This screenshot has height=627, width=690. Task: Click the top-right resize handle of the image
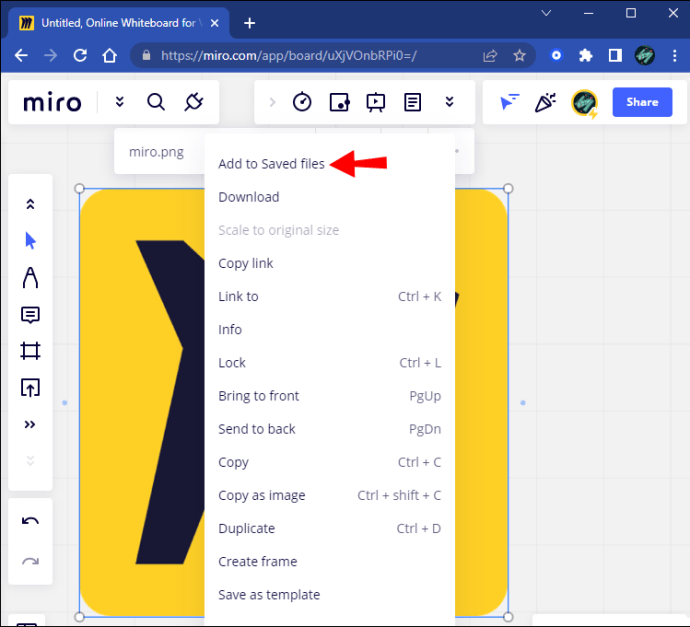tap(508, 188)
